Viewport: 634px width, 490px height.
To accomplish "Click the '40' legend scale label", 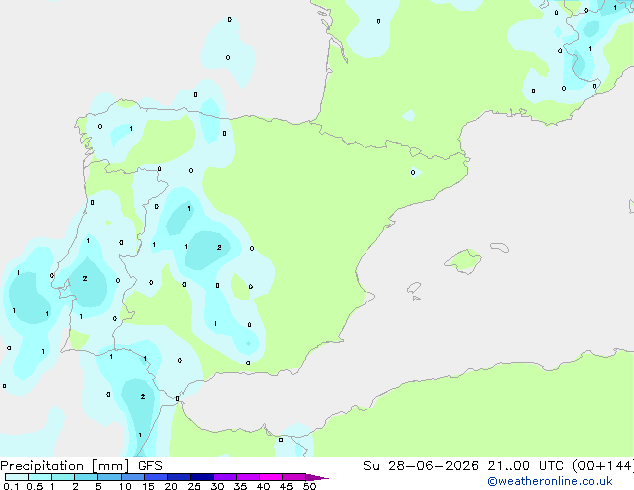I will pyautogui.click(x=263, y=486).
